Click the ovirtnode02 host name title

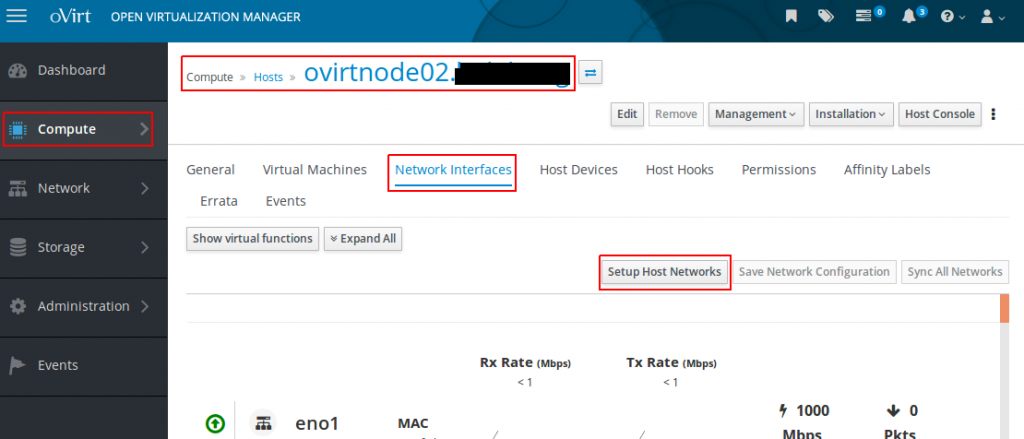(436, 73)
